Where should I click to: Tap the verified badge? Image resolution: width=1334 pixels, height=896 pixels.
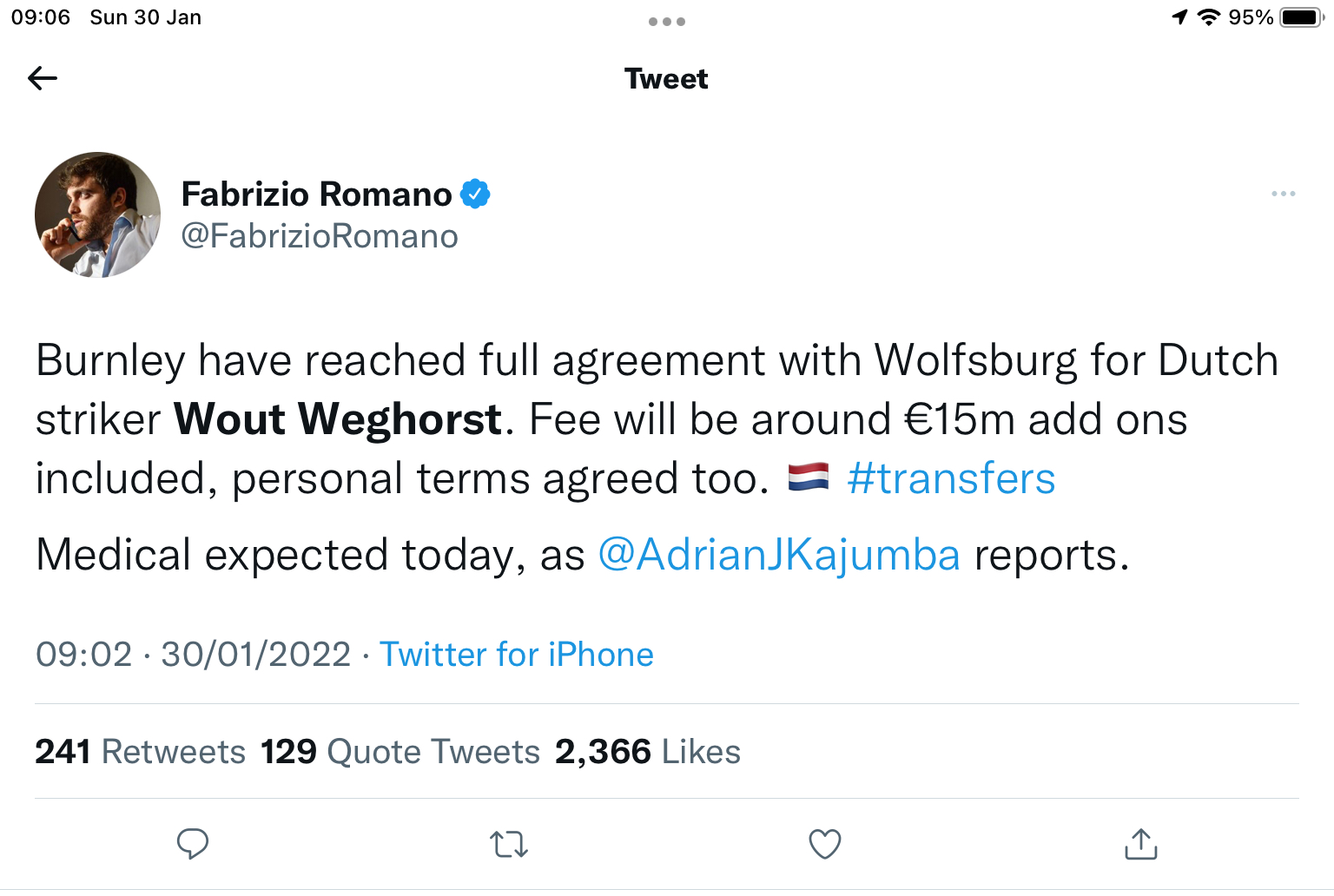[x=475, y=194]
